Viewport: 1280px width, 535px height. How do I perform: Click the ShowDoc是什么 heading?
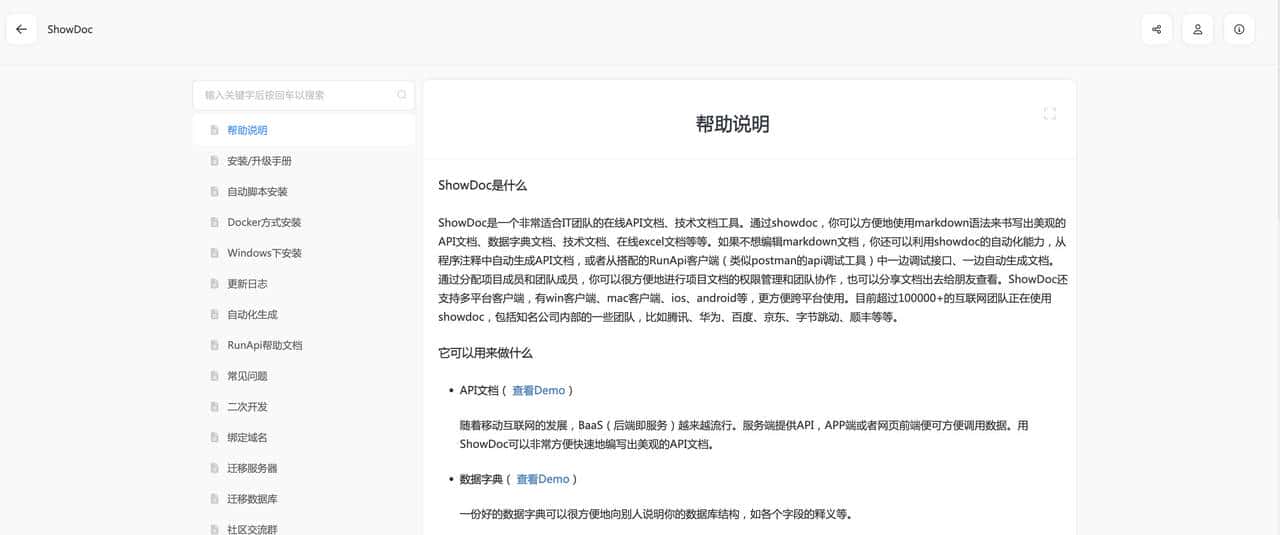click(x=482, y=186)
